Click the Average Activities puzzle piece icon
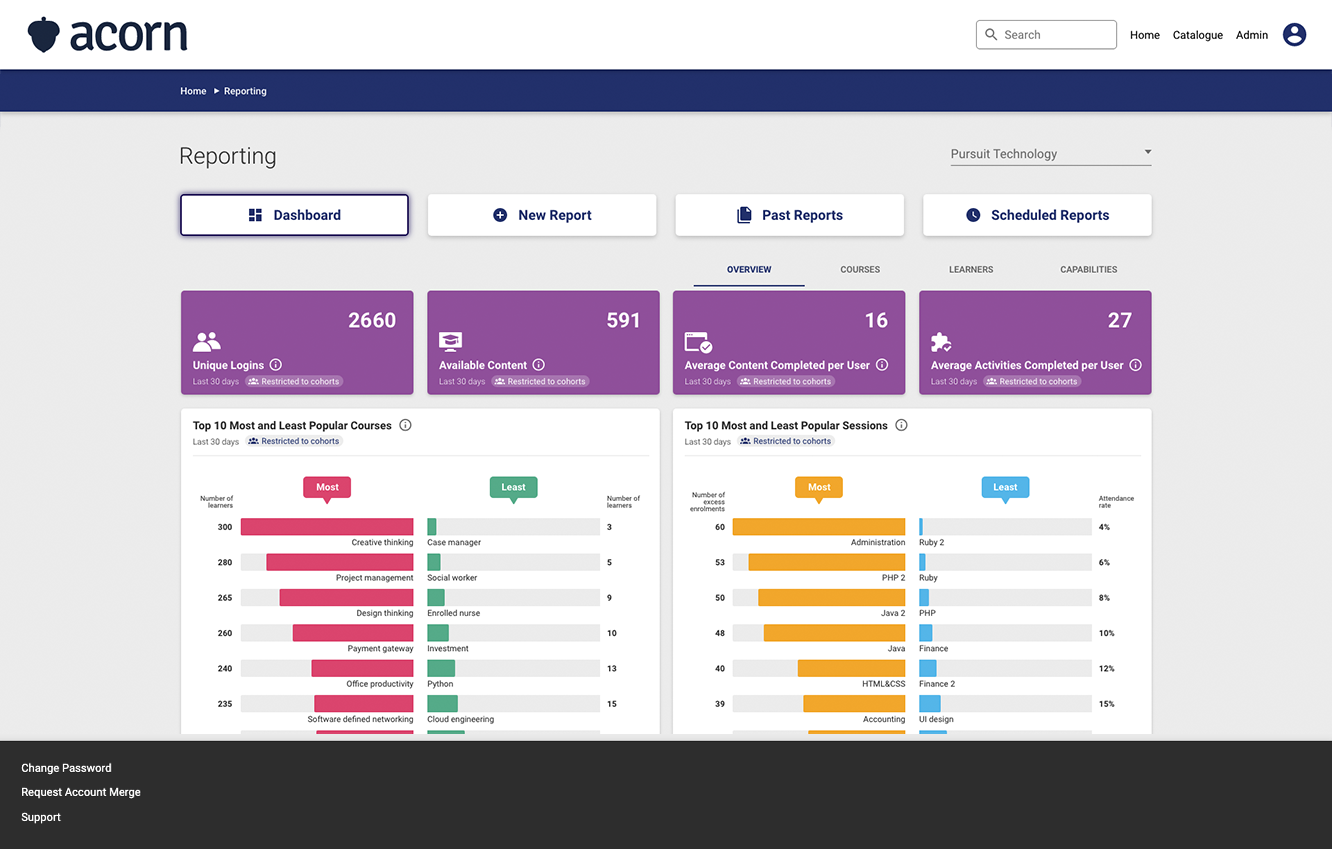The height and width of the screenshot is (849, 1332). tap(941, 342)
